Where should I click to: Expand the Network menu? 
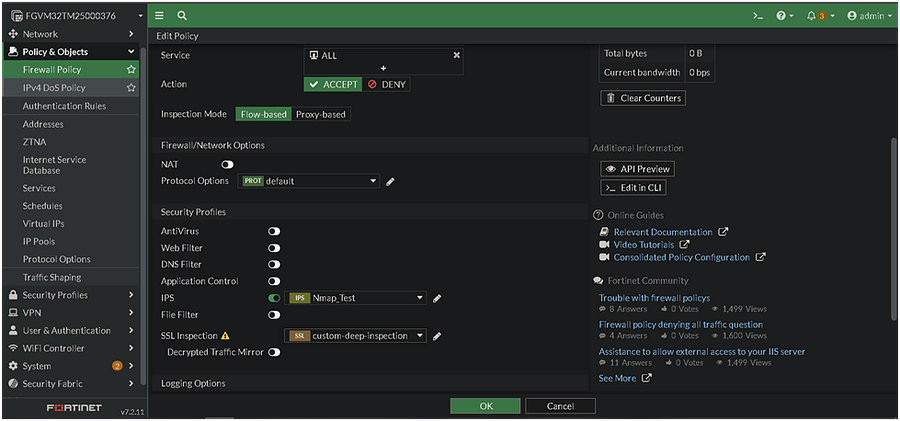click(x=72, y=34)
